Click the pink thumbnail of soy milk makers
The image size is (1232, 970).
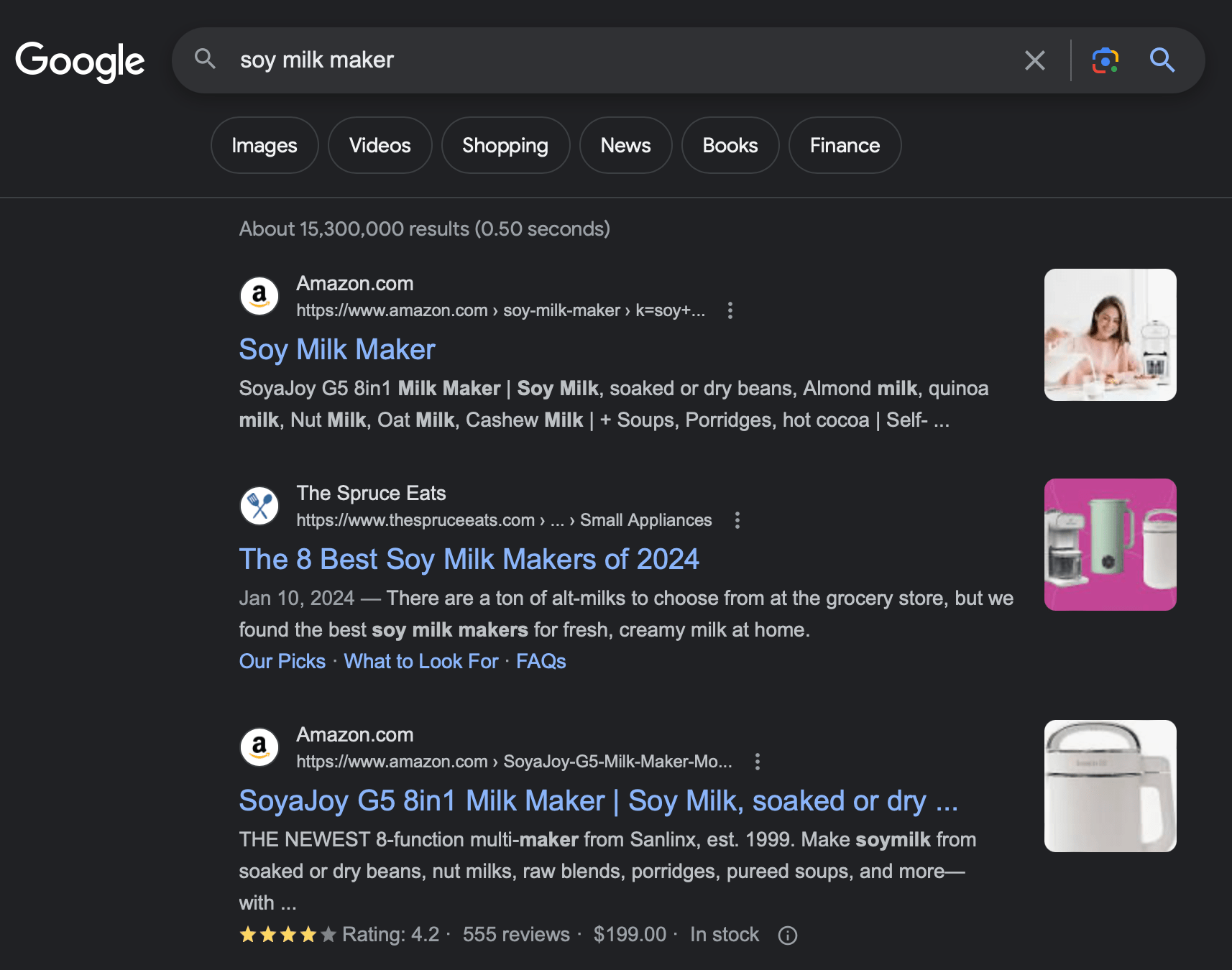click(1110, 545)
